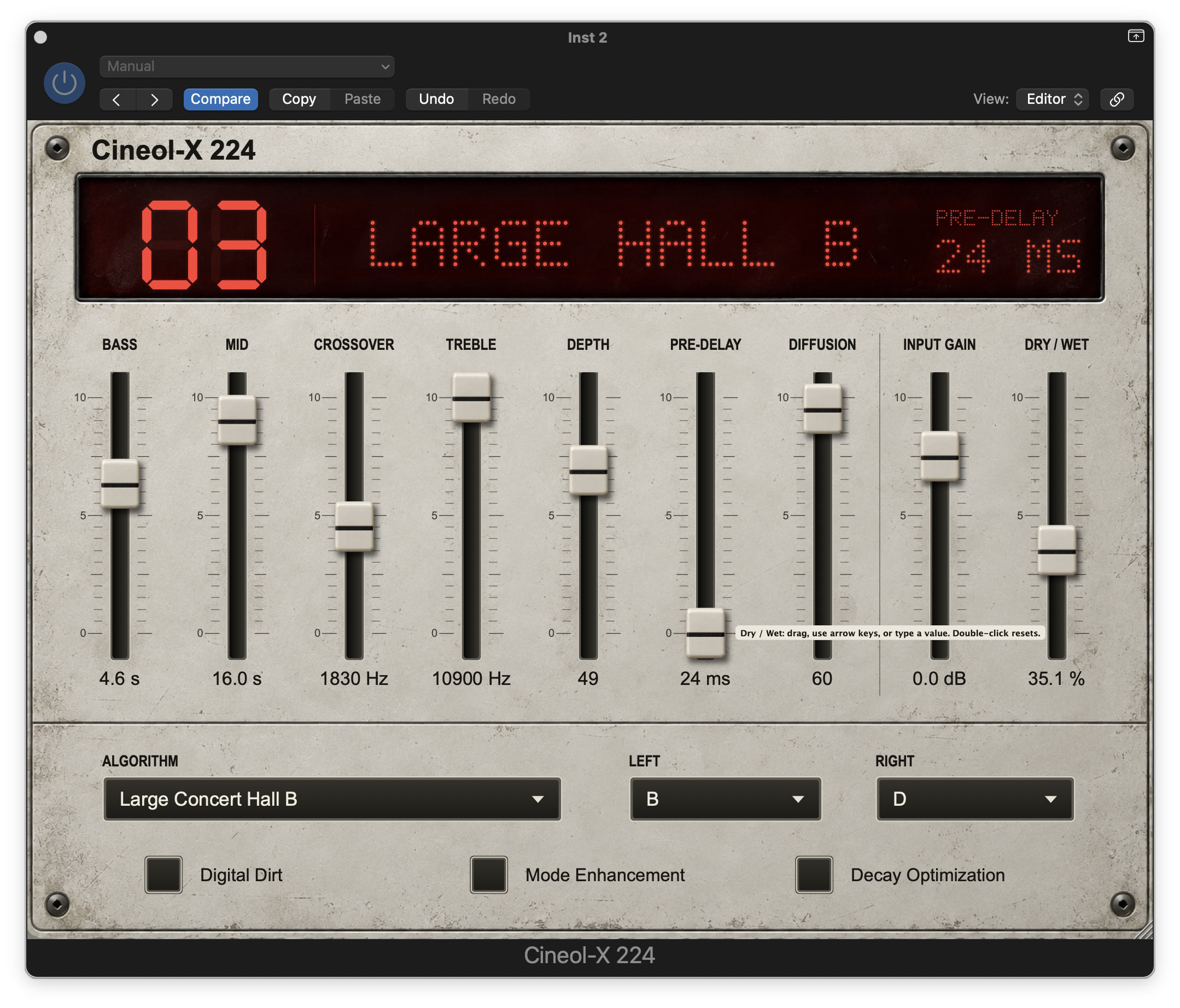
Task: Click the PRE-DELAY slider handle
Action: click(x=705, y=634)
